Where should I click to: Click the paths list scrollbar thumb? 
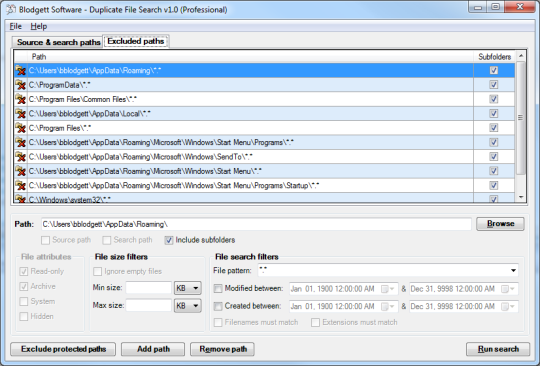point(521,117)
